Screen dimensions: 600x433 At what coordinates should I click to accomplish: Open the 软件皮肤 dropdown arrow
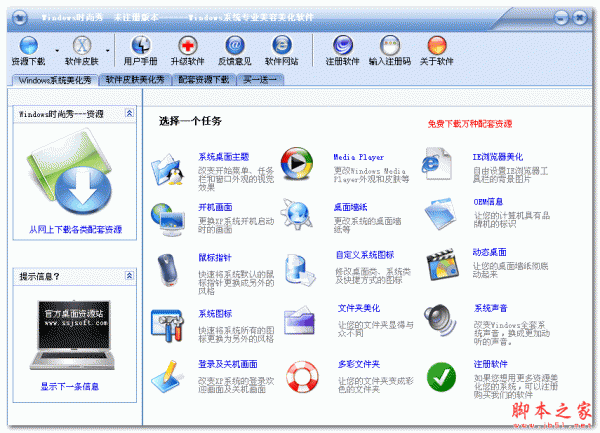point(108,50)
